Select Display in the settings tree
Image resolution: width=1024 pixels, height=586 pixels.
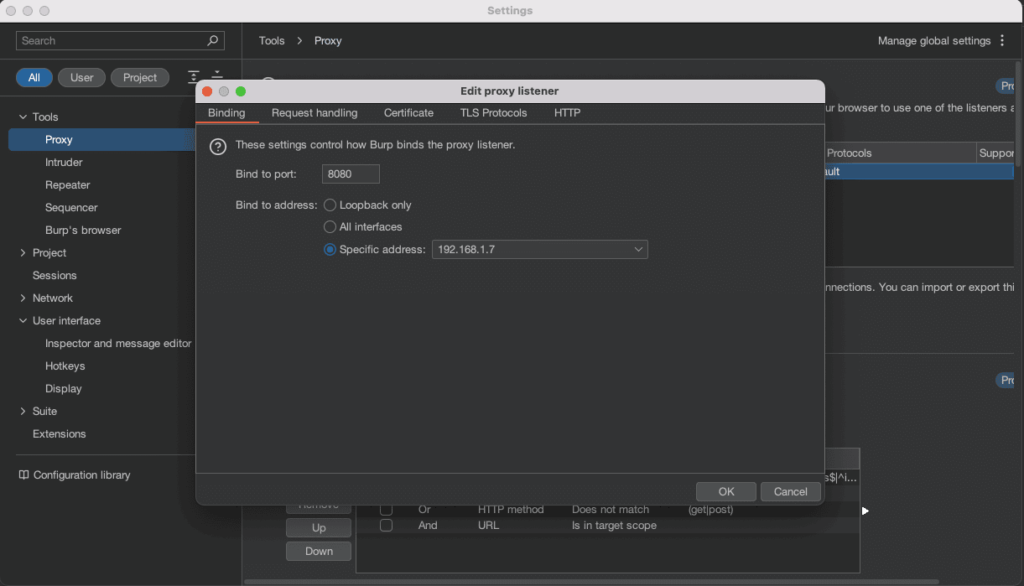[63, 389]
